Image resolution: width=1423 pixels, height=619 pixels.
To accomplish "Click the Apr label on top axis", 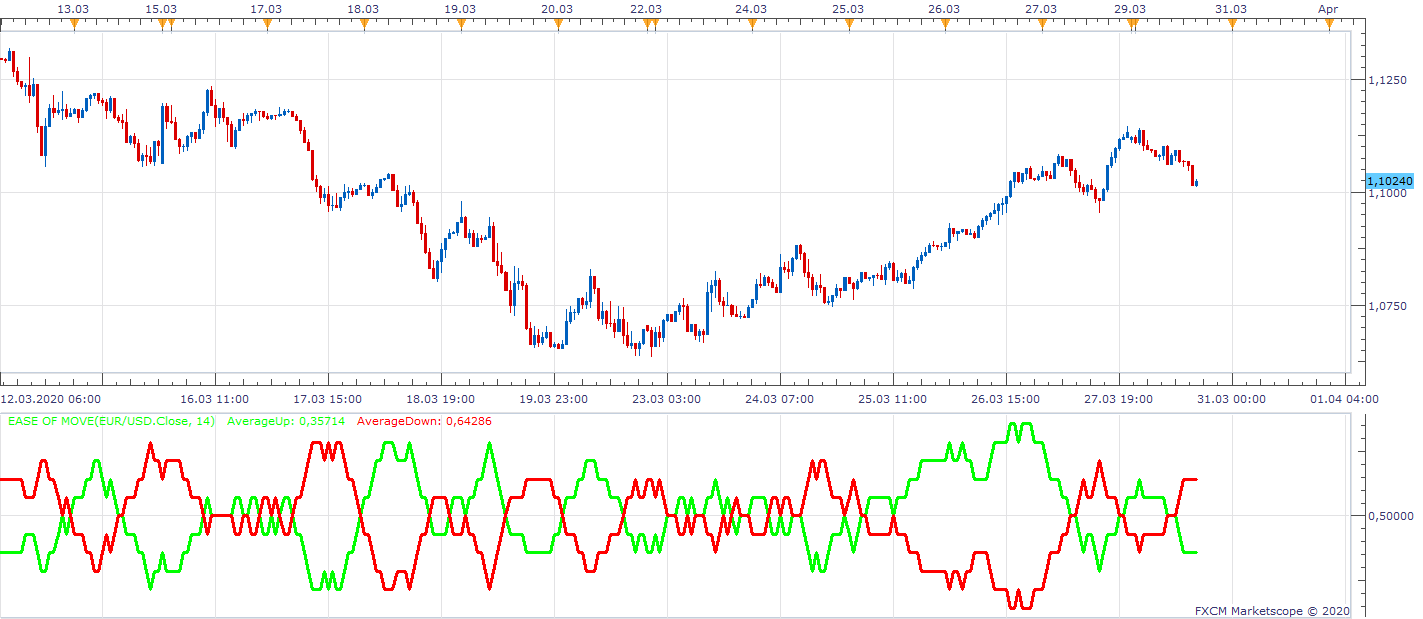I will point(1328,9).
